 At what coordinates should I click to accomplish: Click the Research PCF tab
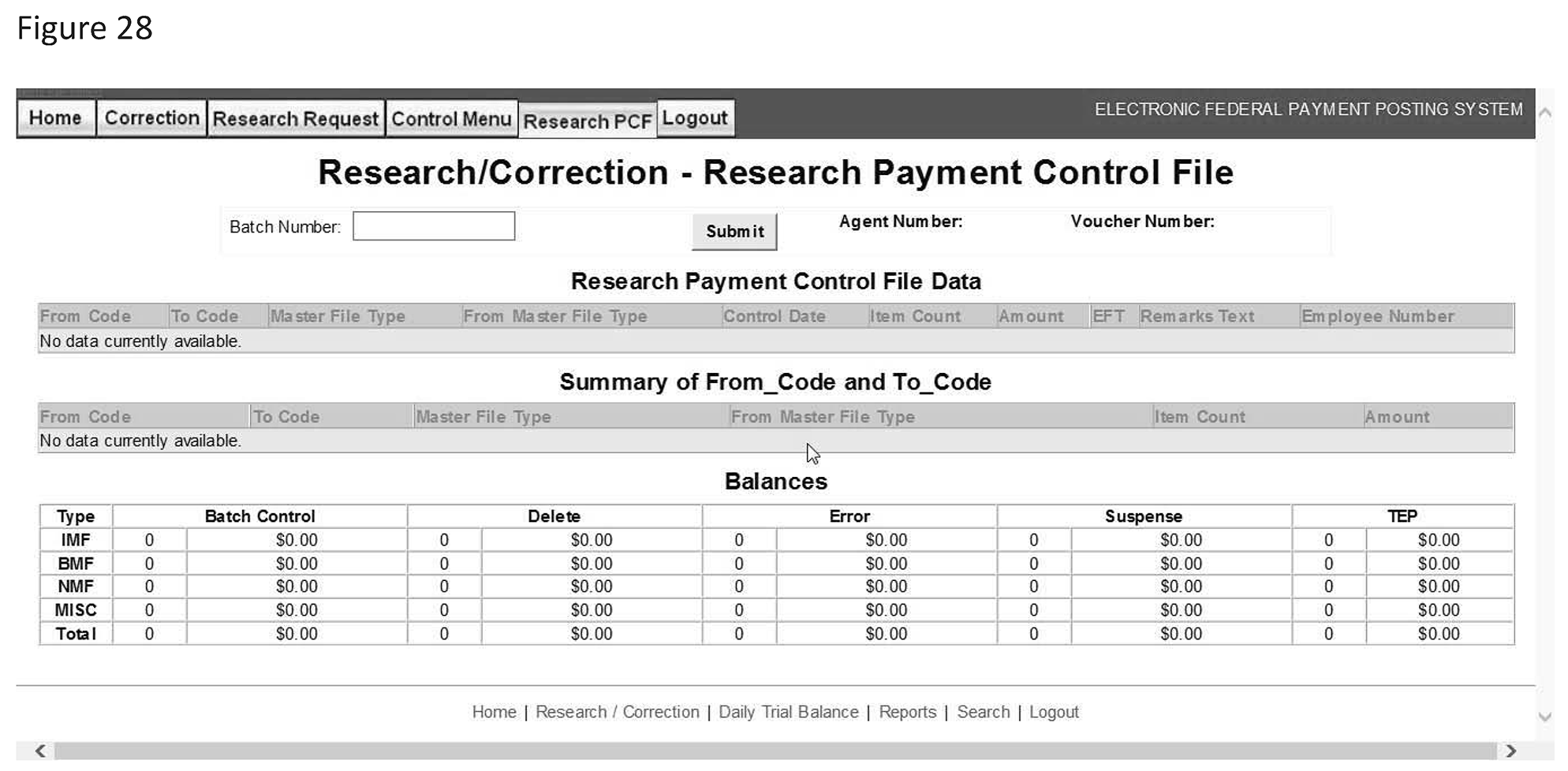pos(587,121)
